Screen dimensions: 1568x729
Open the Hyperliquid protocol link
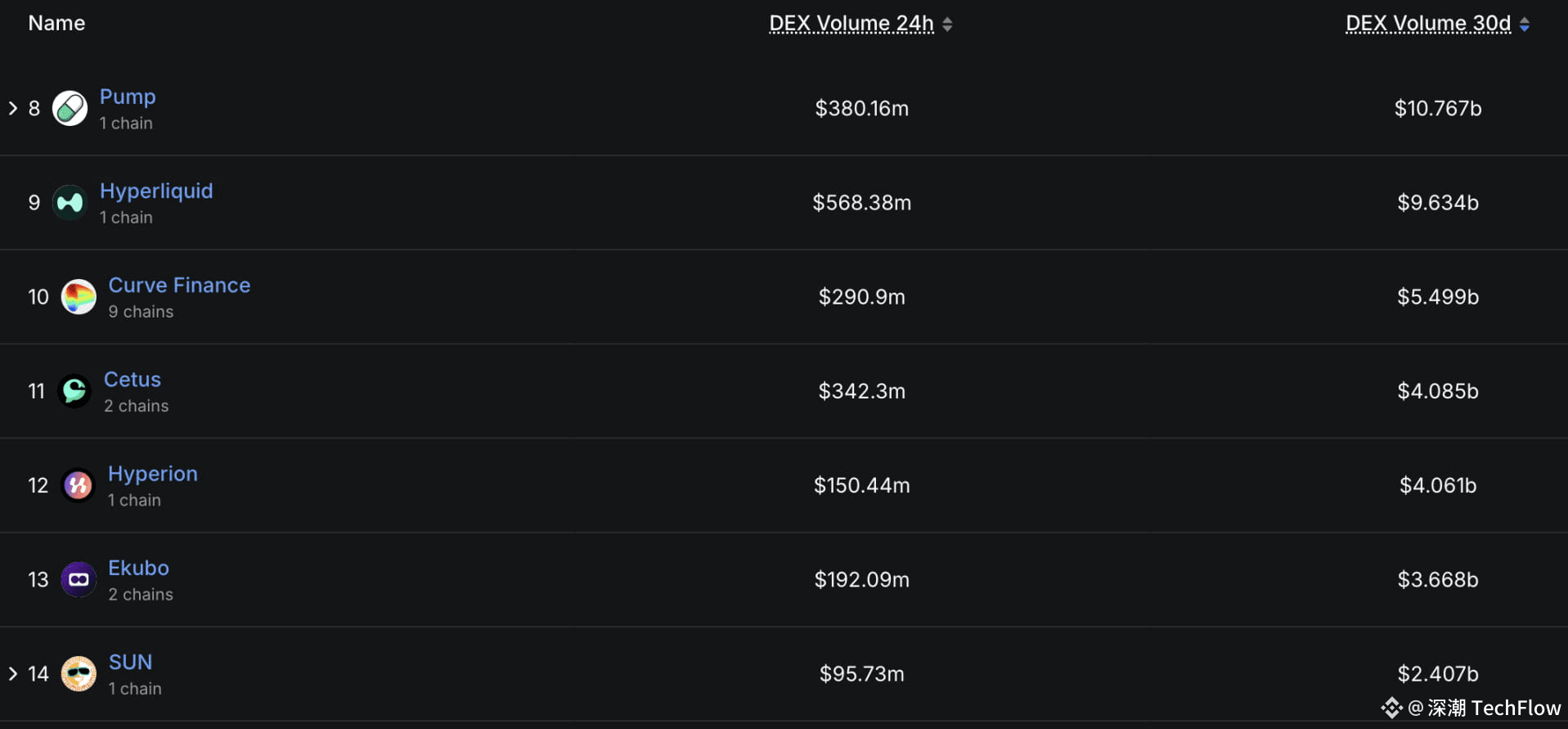[156, 191]
